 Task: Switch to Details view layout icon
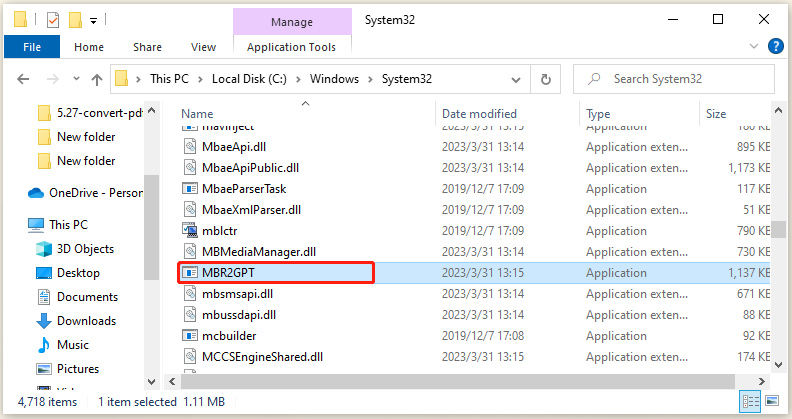pos(750,402)
